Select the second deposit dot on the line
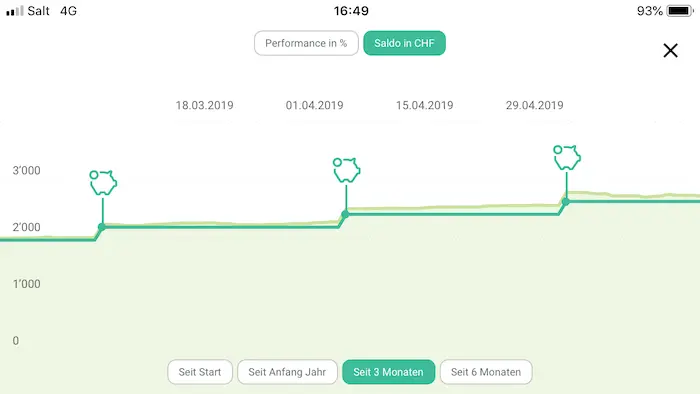Viewport: 700px width, 394px height. 345,215
